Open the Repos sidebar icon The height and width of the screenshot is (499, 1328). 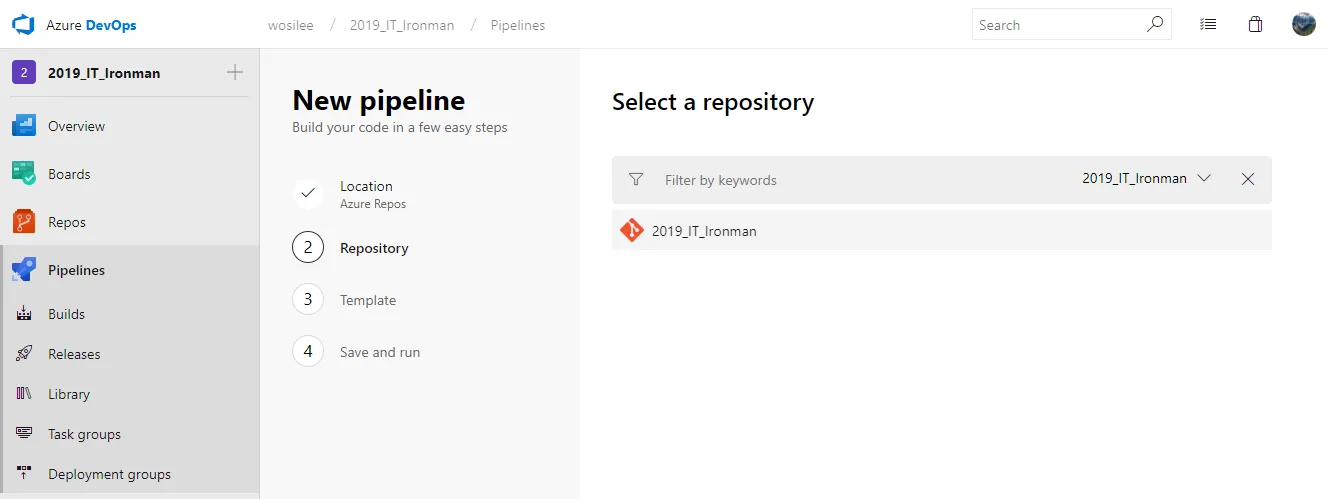24,222
